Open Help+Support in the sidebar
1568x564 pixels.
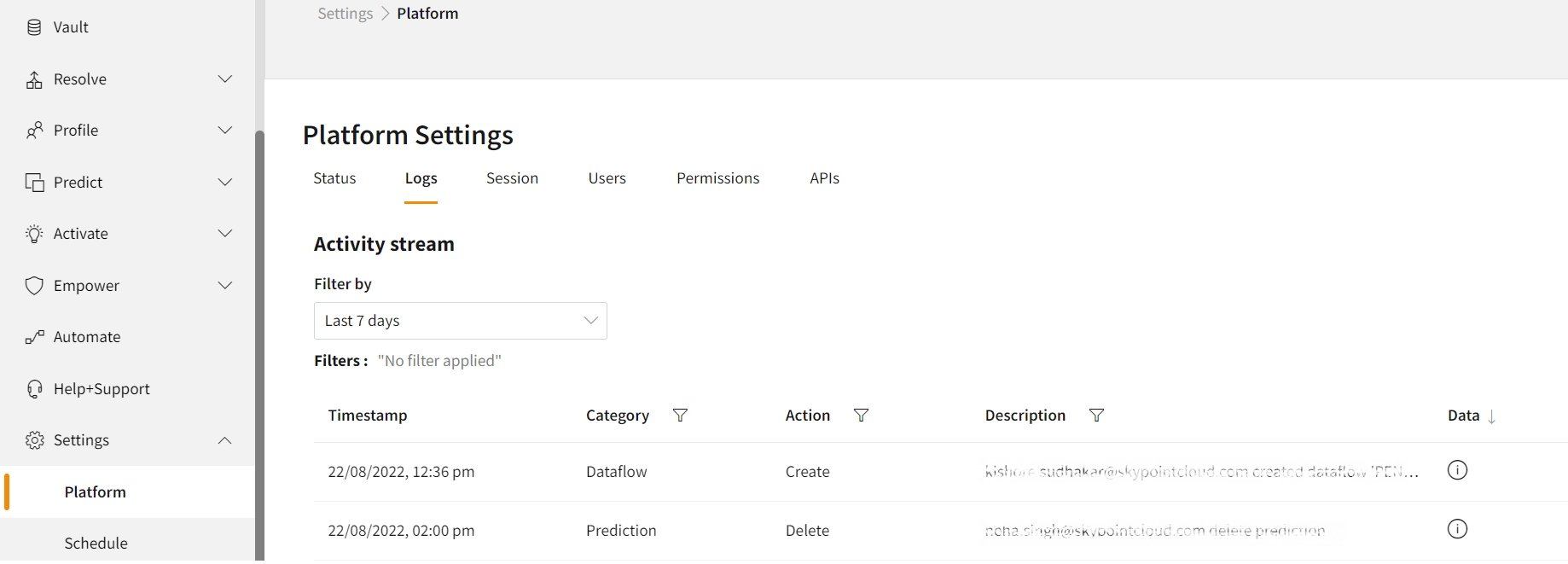click(x=102, y=389)
